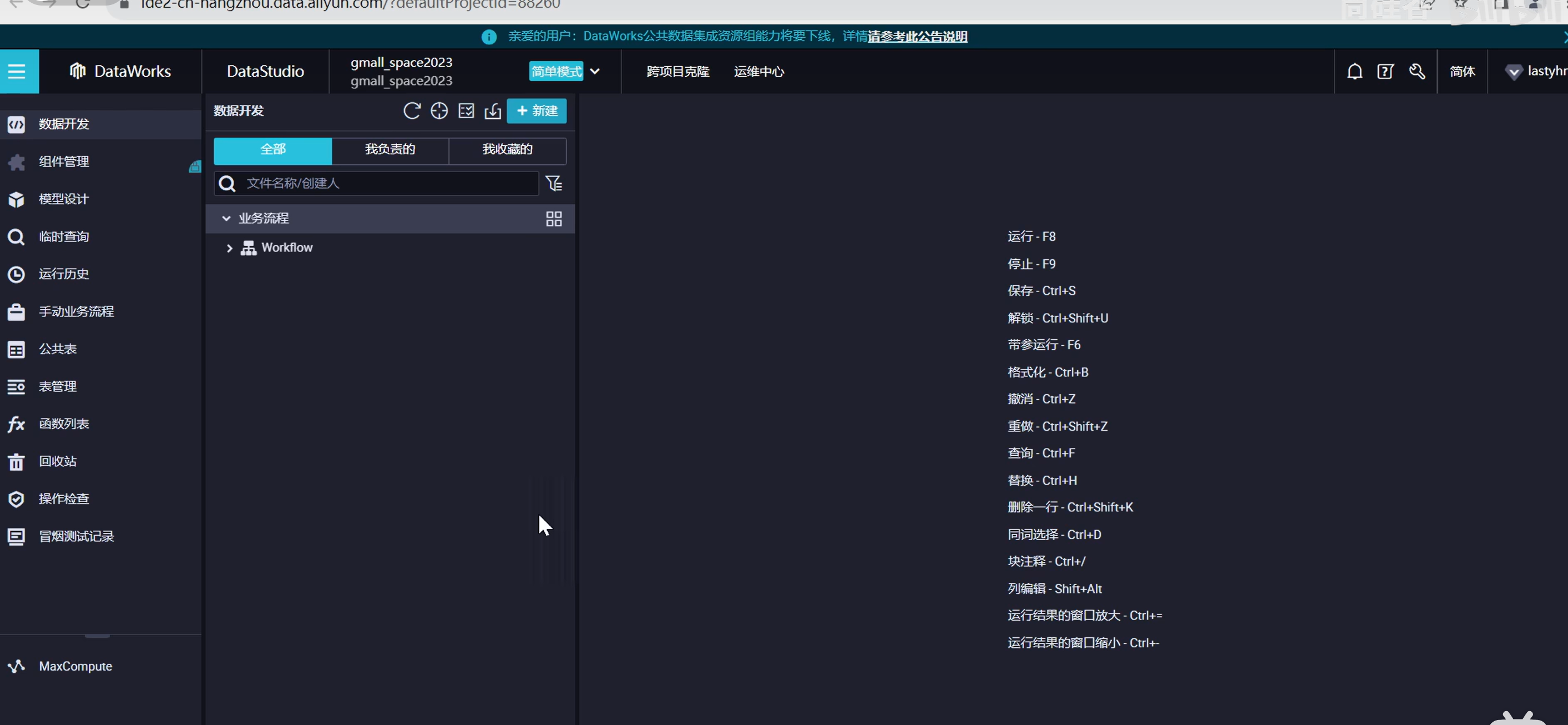Open the filter icon next to search box
This screenshot has height=725, width=1568.
pyautogui.click(x=553, y=183)
